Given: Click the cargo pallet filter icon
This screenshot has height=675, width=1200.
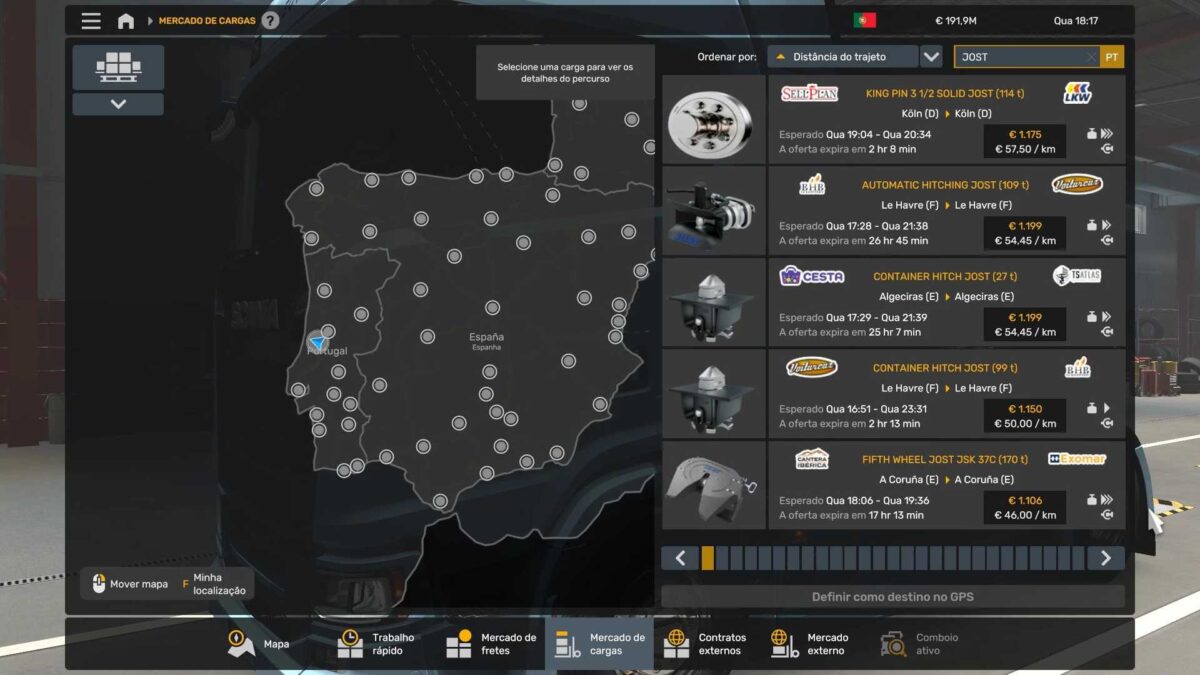Looking at the screenshot, I should (x=118, y=66).
